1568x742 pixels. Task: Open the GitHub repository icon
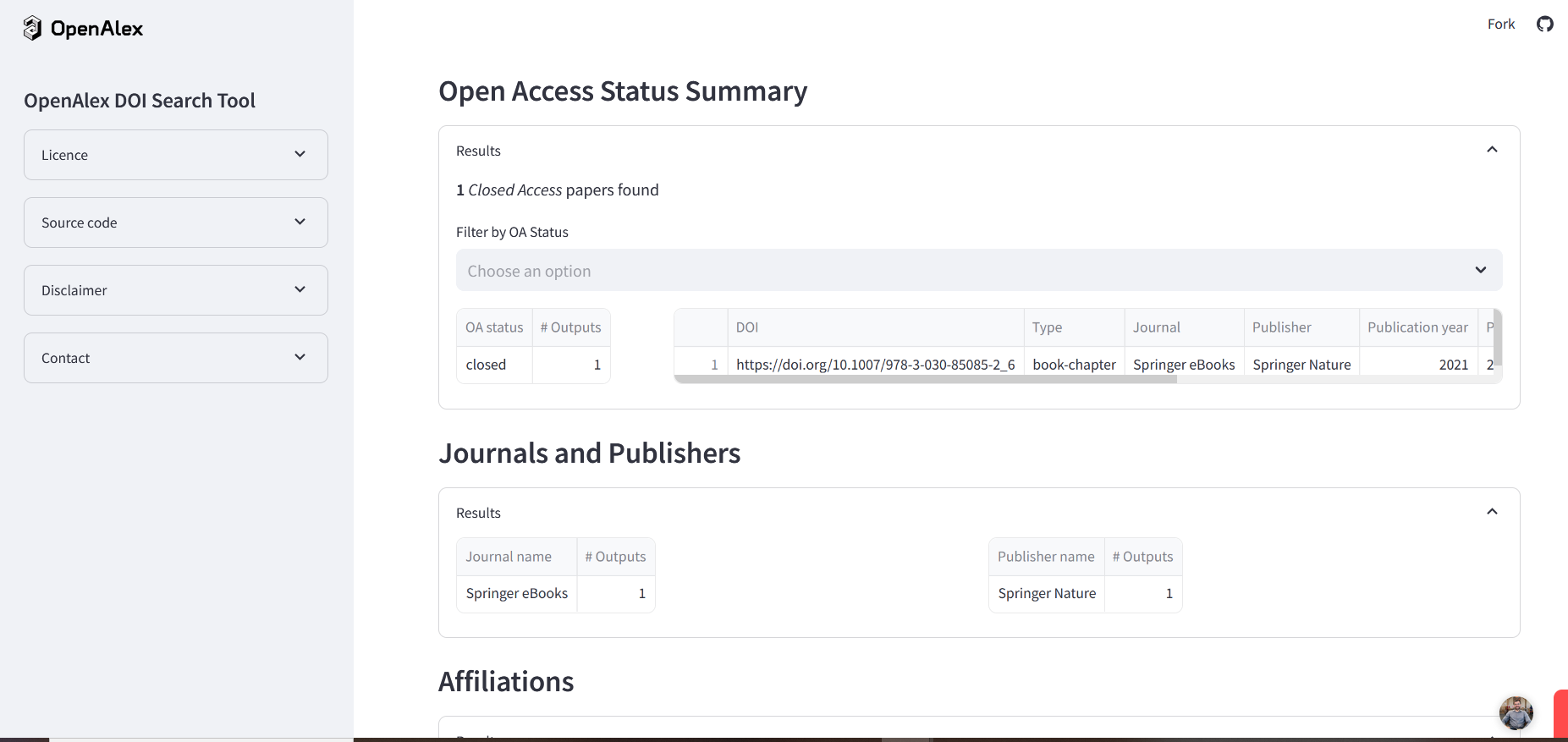(x=1545, y=24)
